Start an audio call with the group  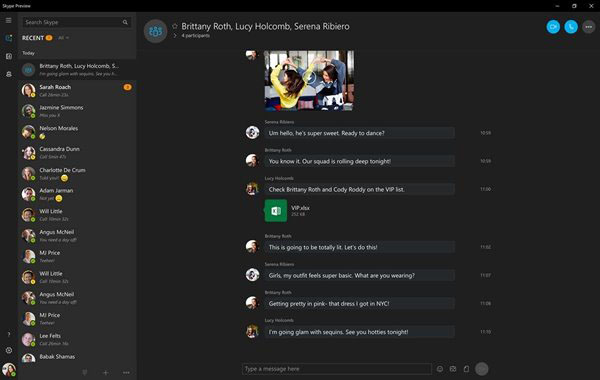(x=571, y=27)
